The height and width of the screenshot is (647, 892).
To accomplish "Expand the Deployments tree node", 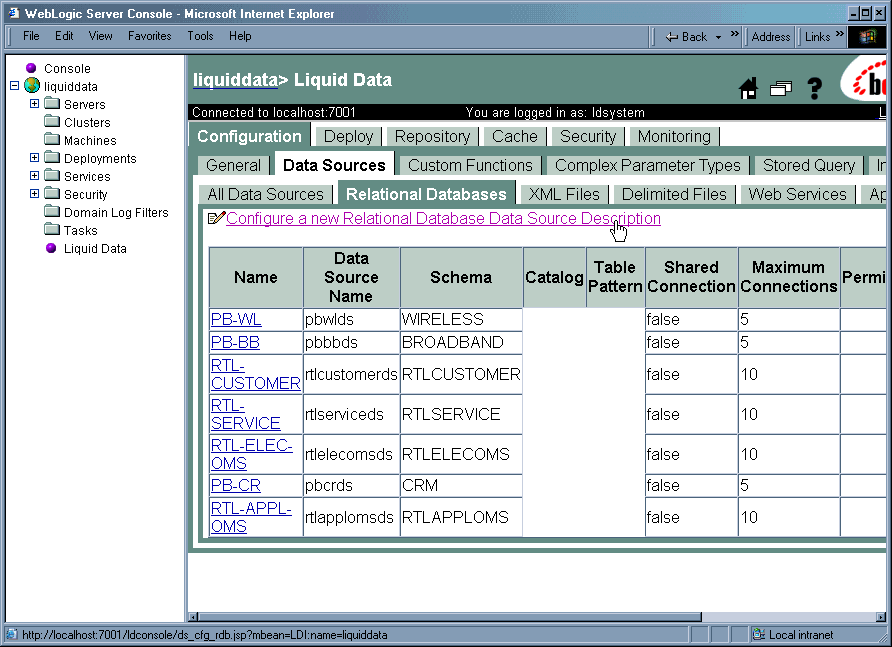I will 34,158.
